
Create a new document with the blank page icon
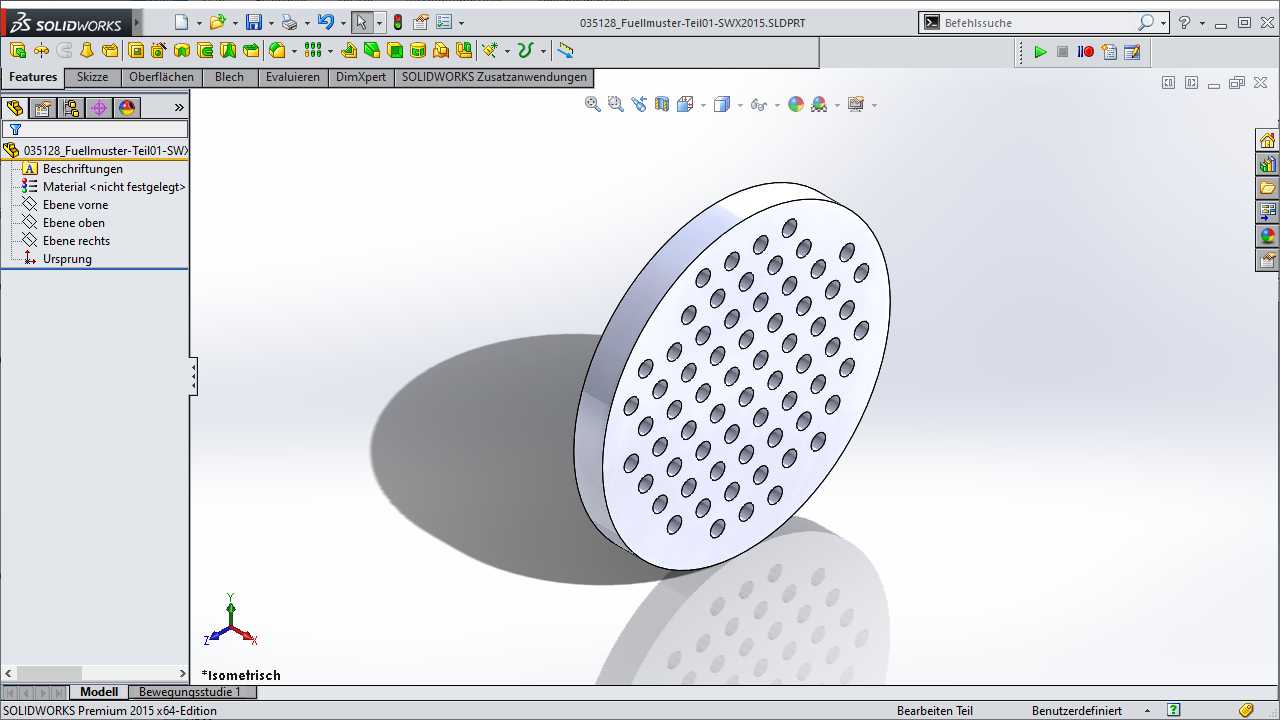(181, 22)
